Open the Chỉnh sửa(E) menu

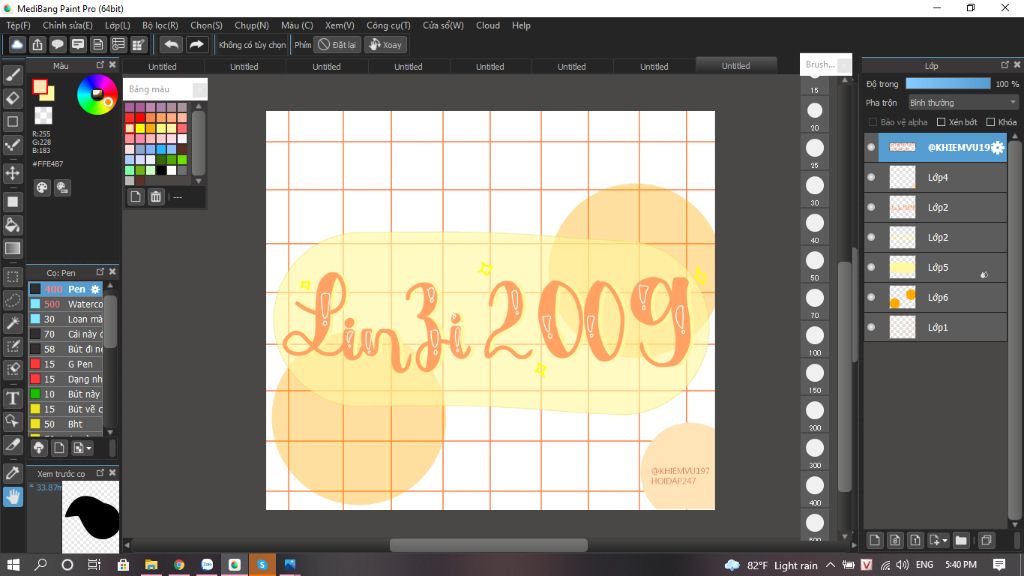pos(67,25)
